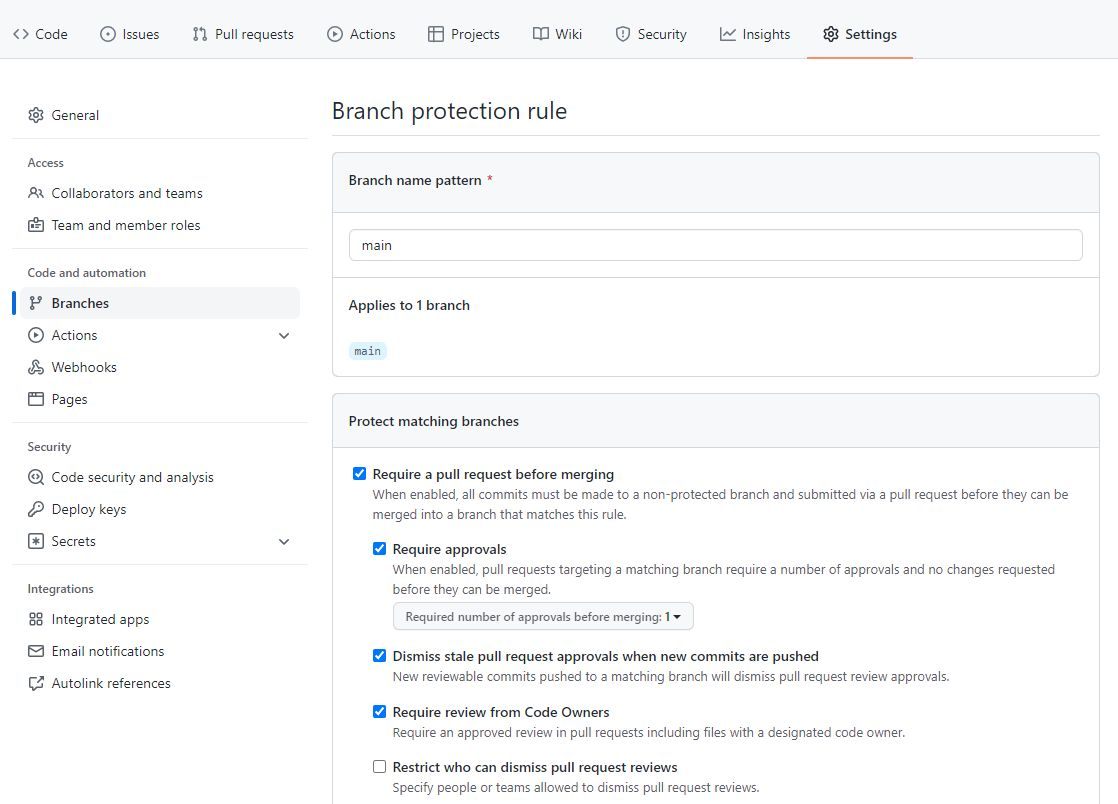Viewport: 1118px width, 804px height.
Task: Disable Dismiss stale pull request approvals
Action: pos(379,655)
